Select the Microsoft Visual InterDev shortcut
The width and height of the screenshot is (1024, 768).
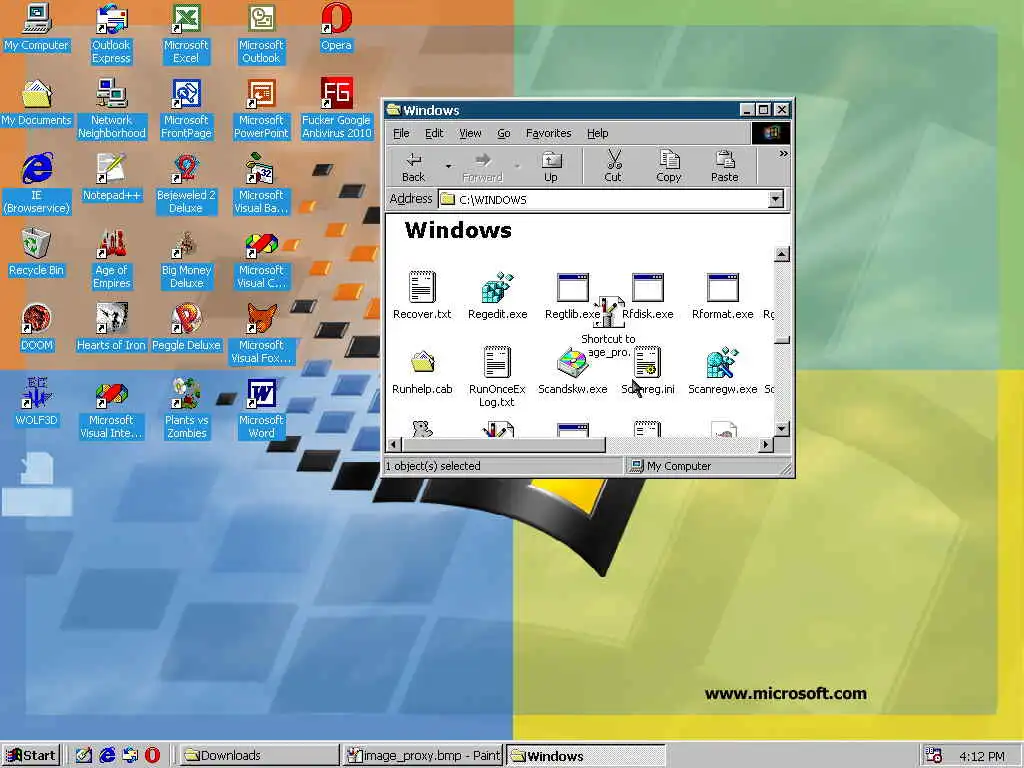(112, 409)
